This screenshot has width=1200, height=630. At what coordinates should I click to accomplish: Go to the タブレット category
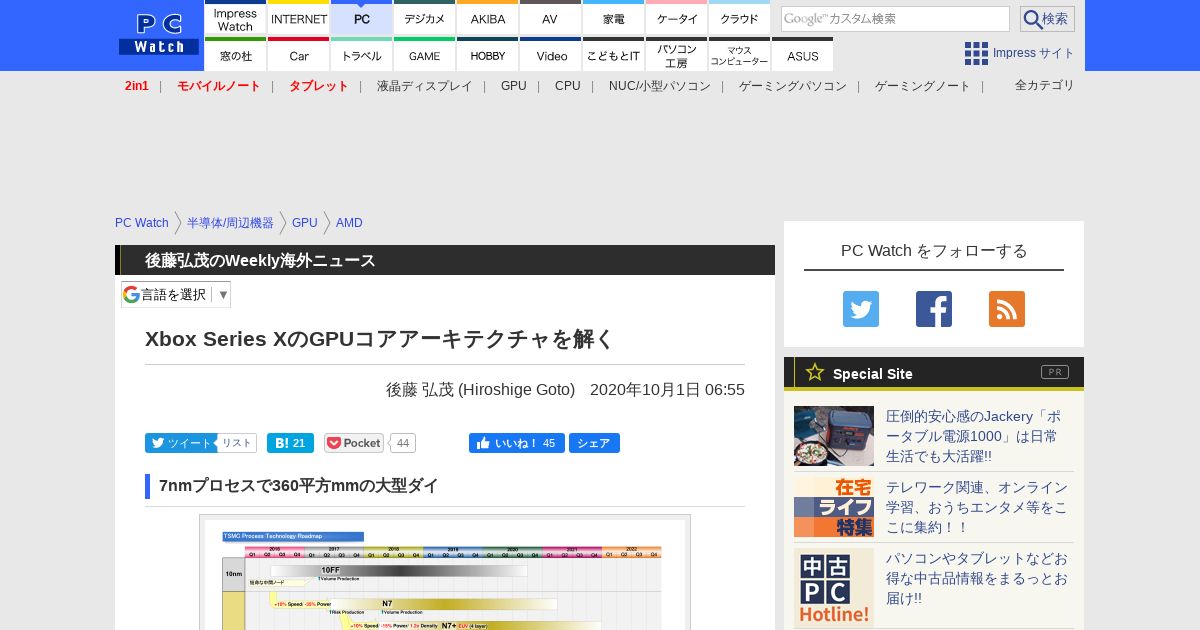(x=319, y=86)
